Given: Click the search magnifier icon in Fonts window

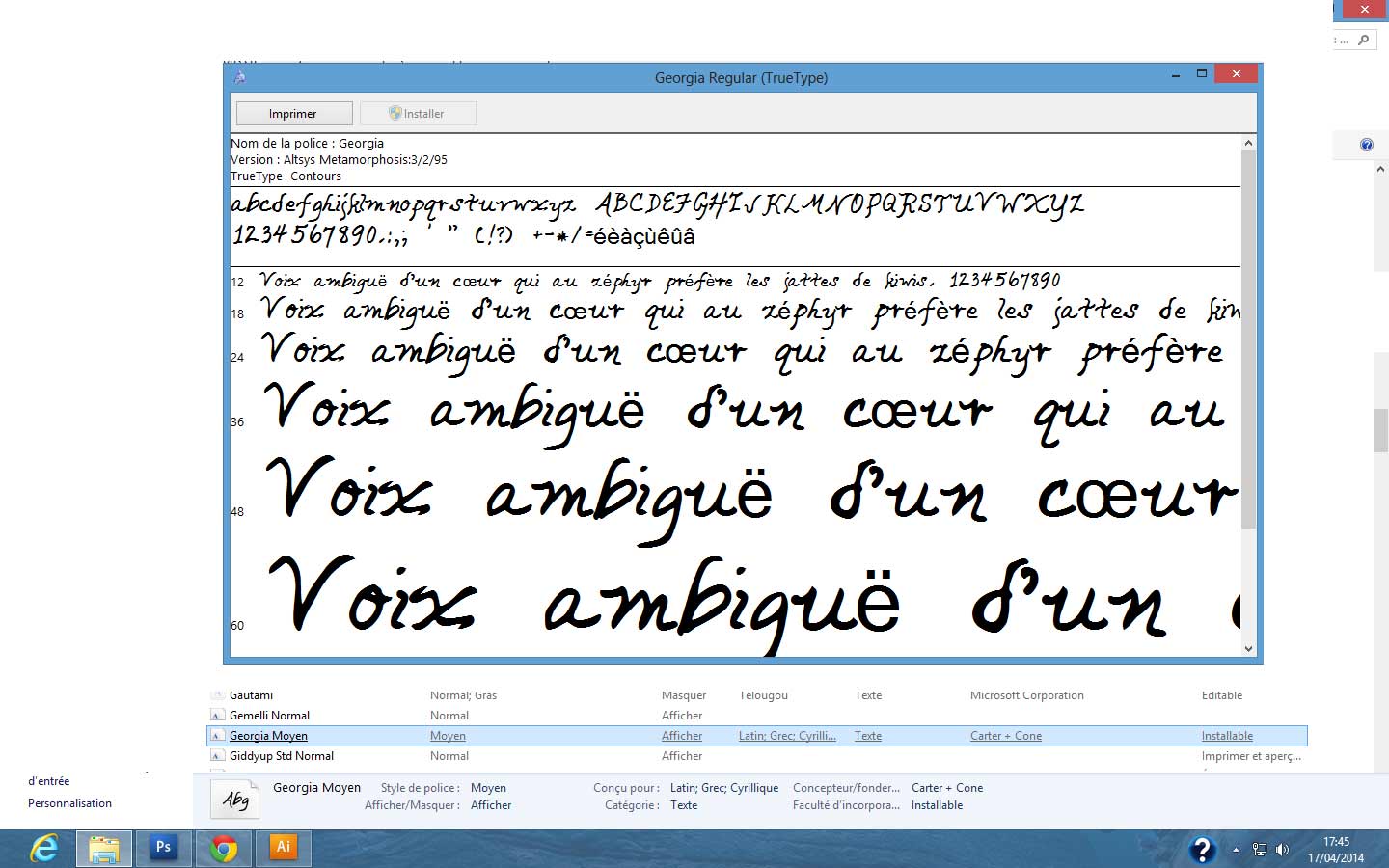Looking at the screenshot, I should [1363, 40].
